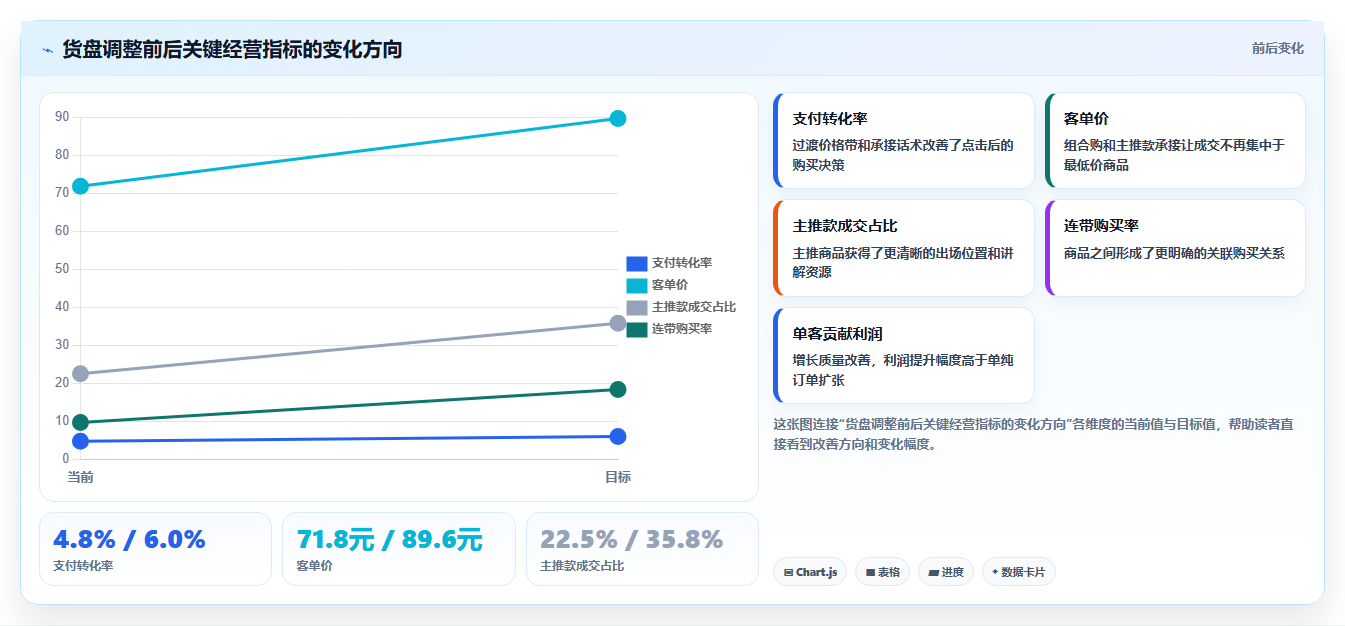Click the description paragraph starting 这张图连接
Viewport: 1345px width, 626px height.
pos(1034,434)
